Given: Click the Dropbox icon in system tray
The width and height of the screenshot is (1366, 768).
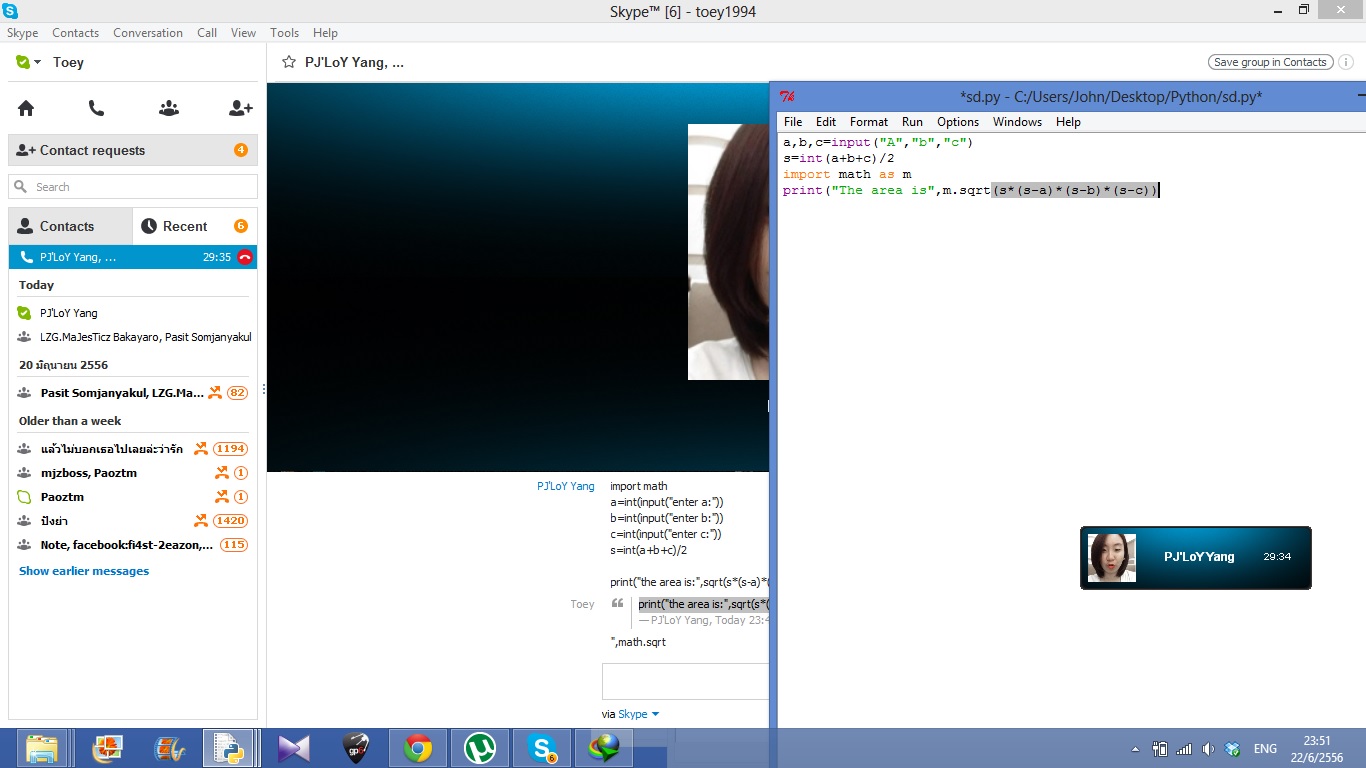Looking at the screenshot, I should 1233,749.
